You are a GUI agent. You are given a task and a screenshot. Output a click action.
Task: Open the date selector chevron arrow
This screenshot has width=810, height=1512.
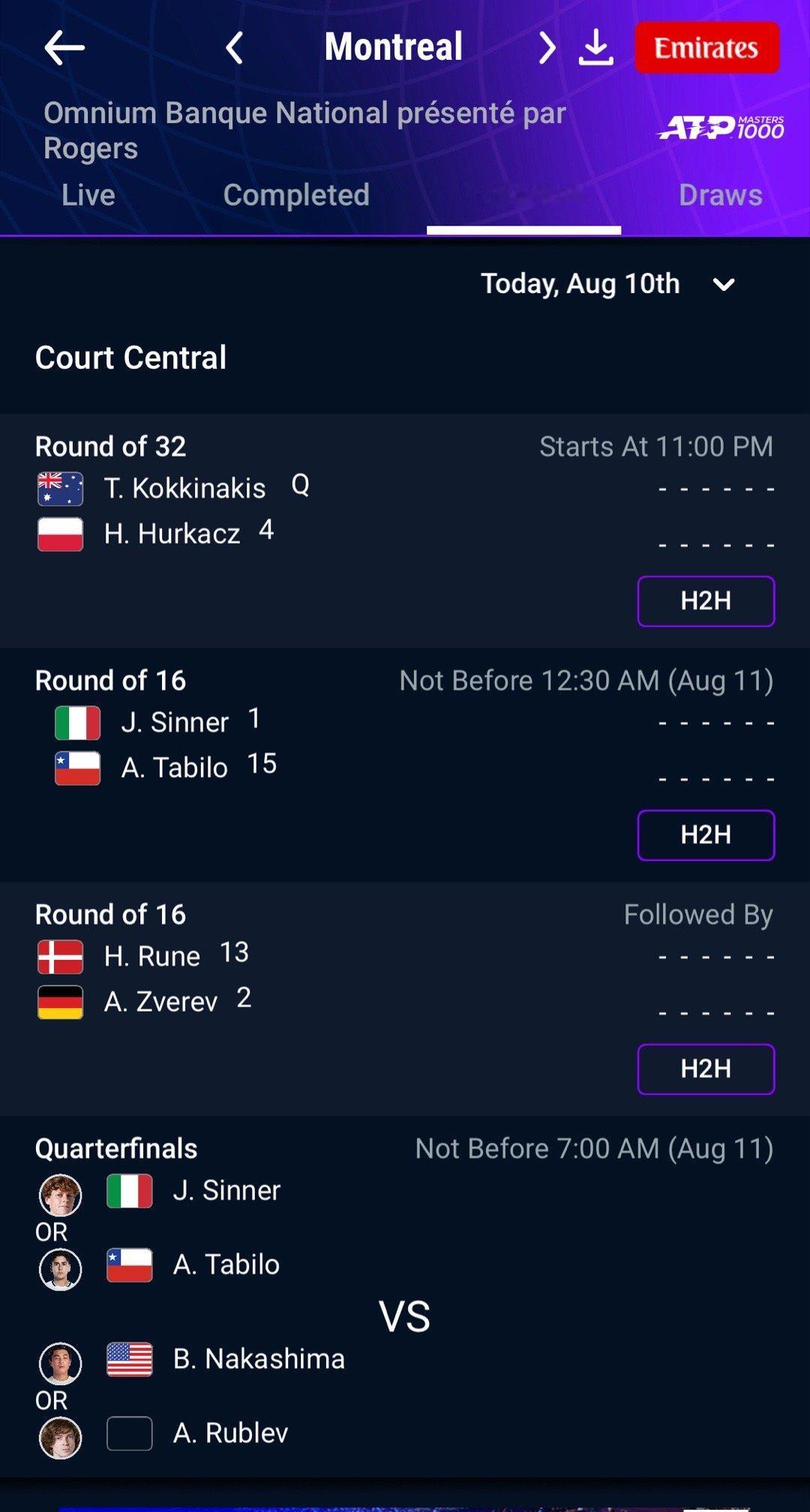724,285
